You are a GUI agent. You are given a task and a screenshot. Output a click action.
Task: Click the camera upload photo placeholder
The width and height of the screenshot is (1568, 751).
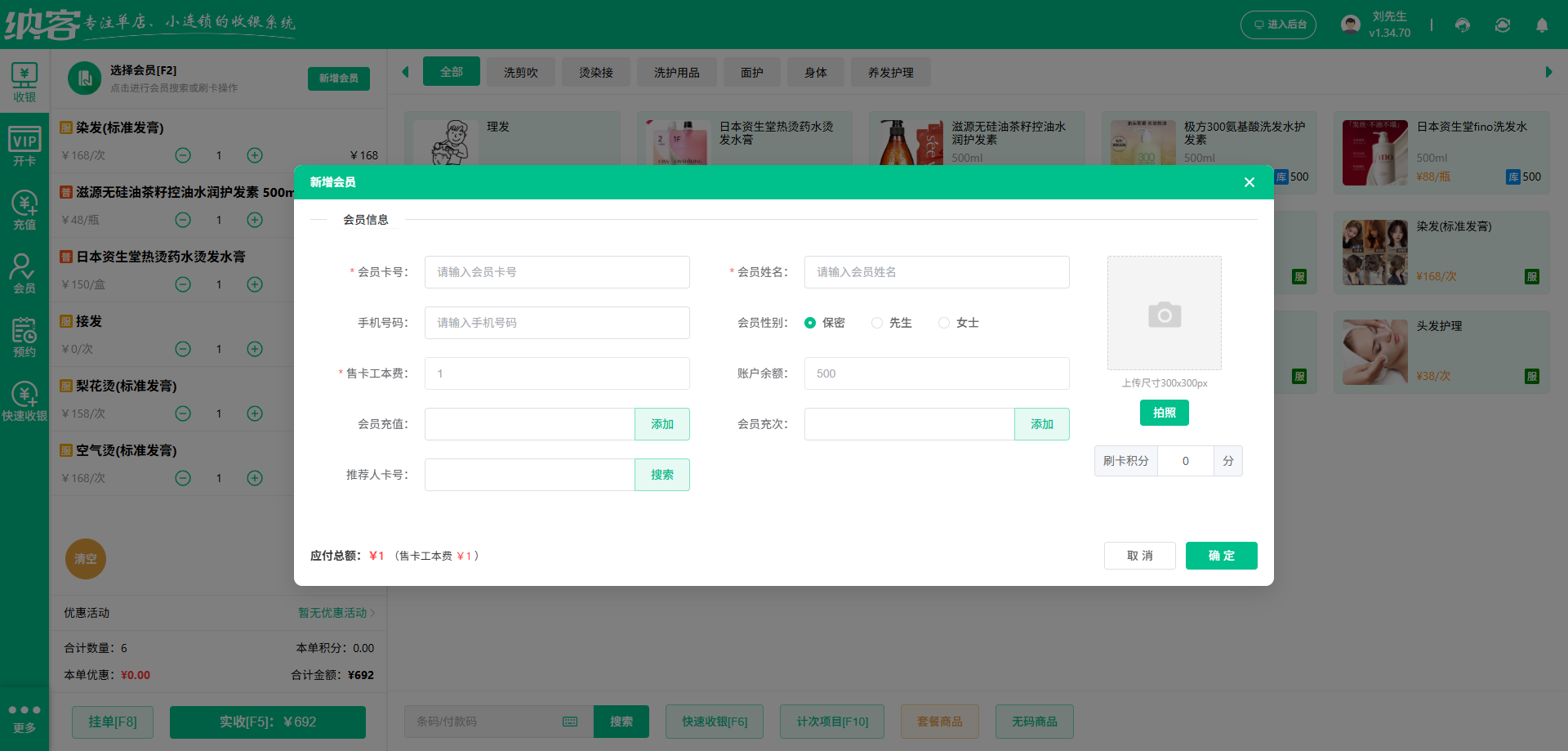pos(1165,313)
